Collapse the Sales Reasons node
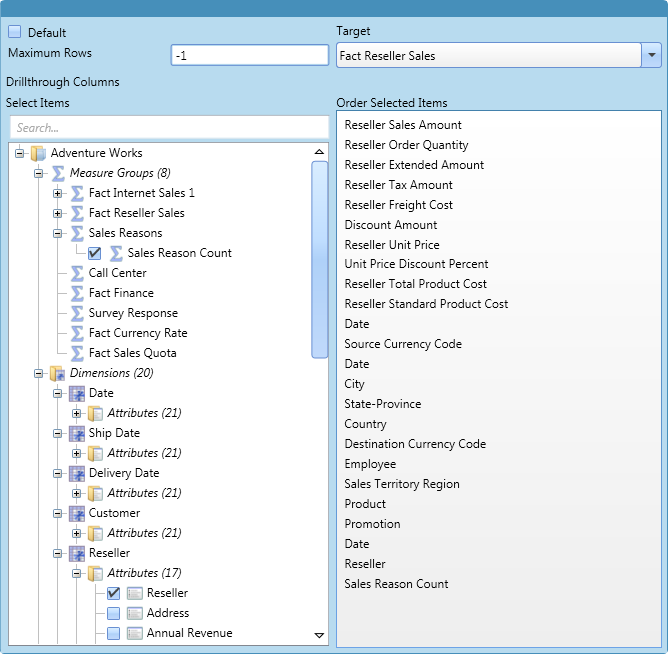 [58, 233]
